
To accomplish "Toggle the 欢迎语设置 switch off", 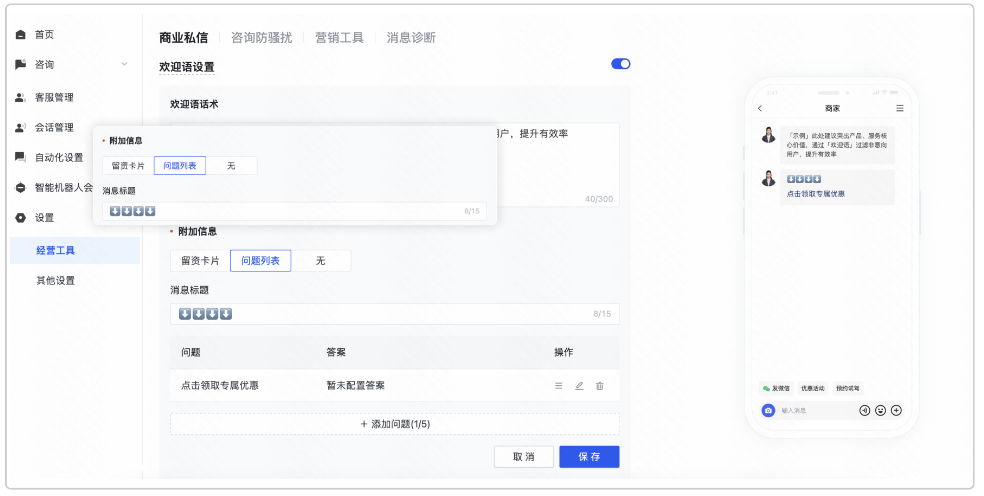I will (x=621, y=63).
